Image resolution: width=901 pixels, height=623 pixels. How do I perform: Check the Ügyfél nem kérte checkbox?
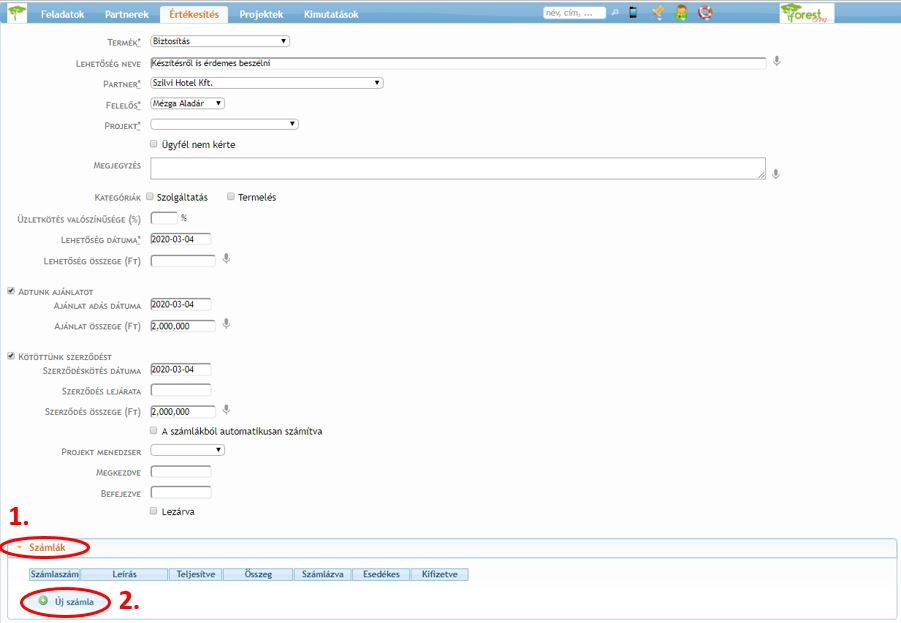click(153, 144)
